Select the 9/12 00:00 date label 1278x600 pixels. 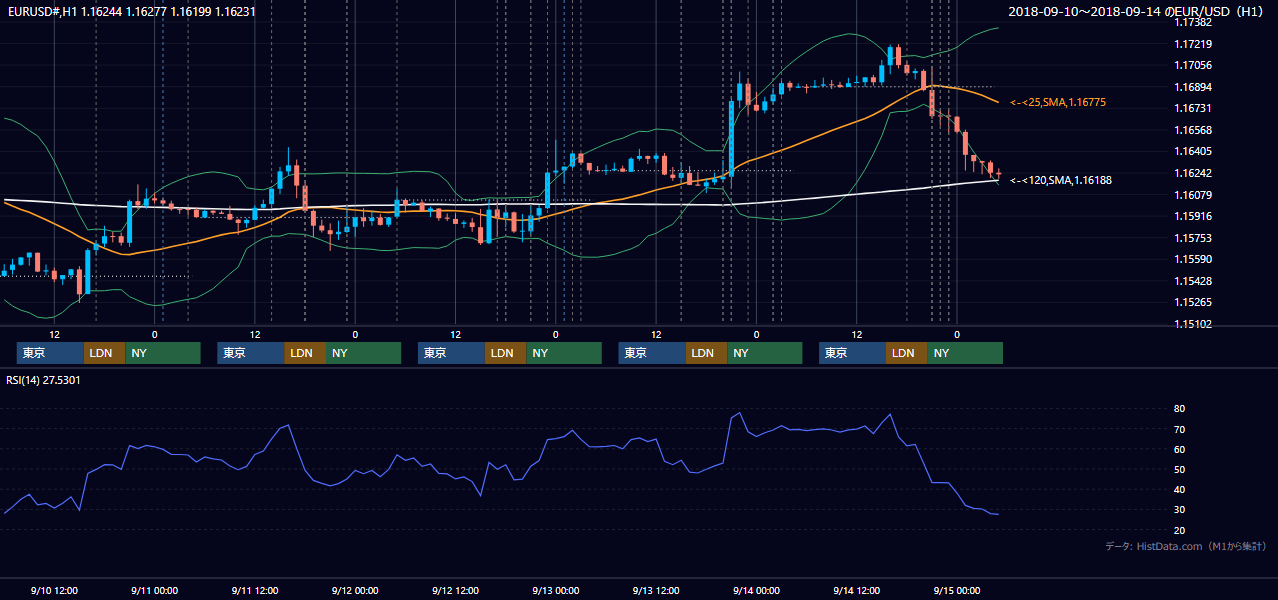point(355,590)
